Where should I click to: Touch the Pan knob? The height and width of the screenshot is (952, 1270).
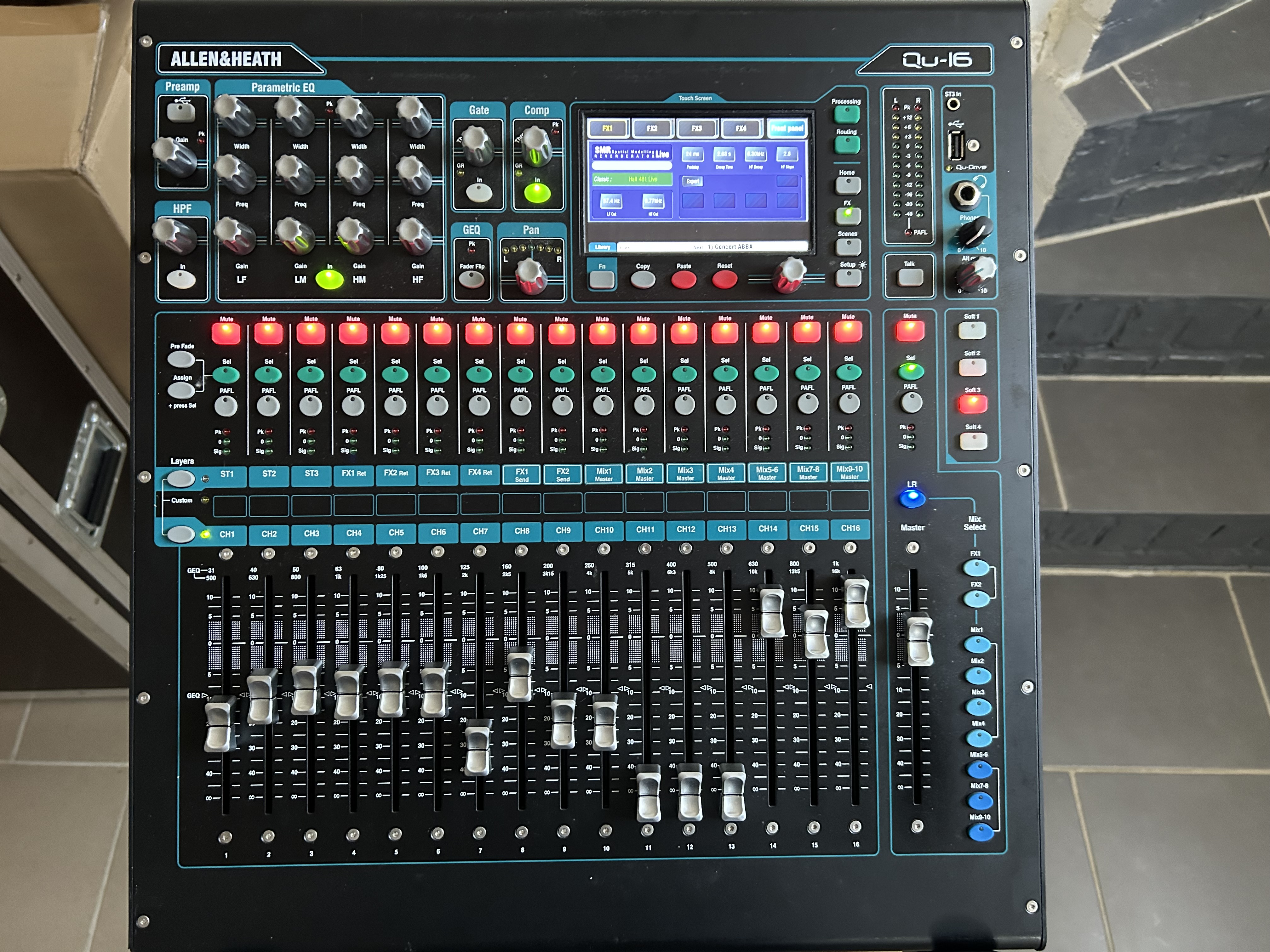pyautogui.click(x=531, y=276)
